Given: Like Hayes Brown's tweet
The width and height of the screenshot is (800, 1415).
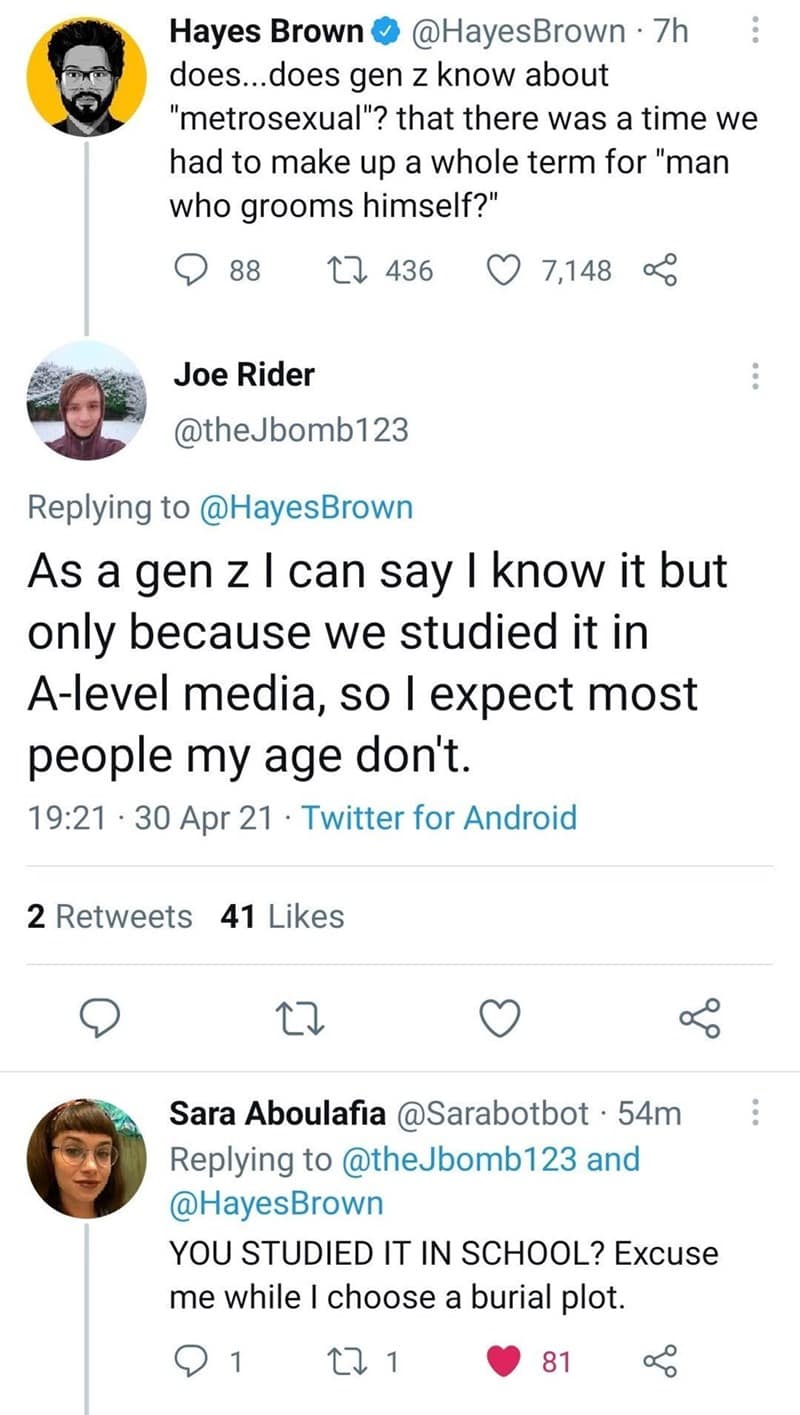Looking at the screenshot, I should (x=503, y=269).
